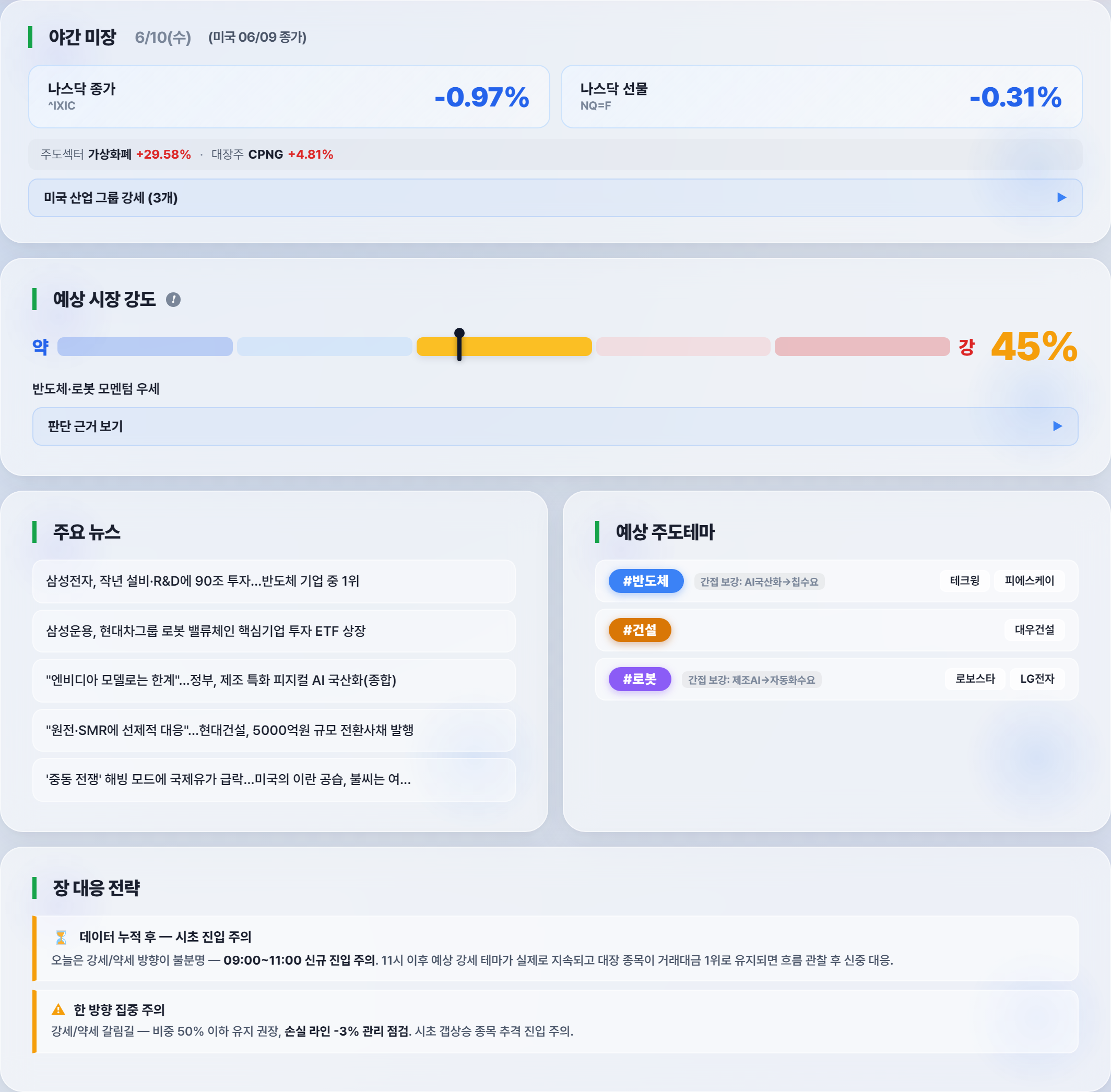This screenshot has width=1111, height=1092.
Task: Click the strongest red strength segment next to 강
Action: (x=862, y=347)
